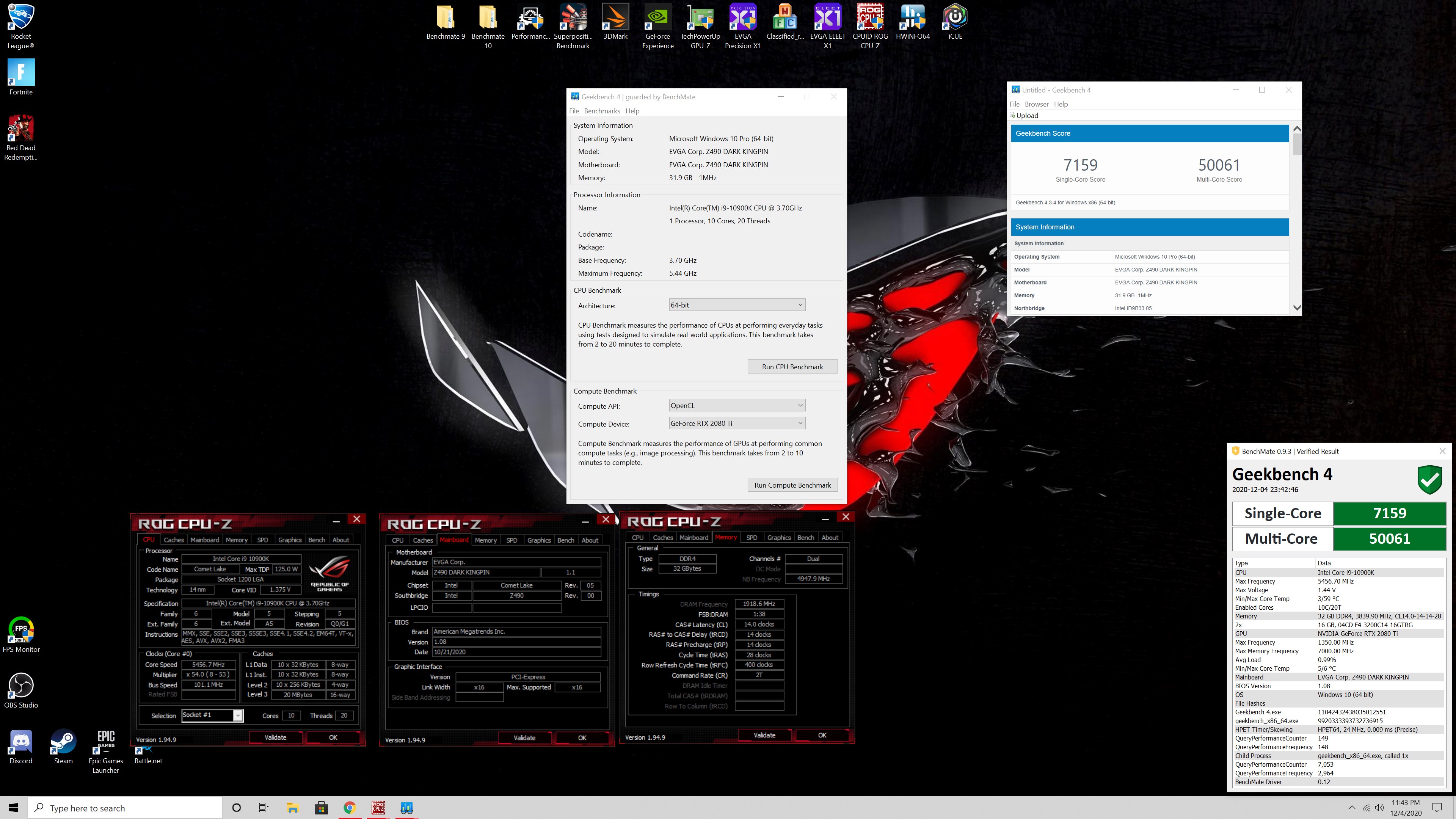The height and width of the screenshot is (819, 1456).
Task: Click OK in Memory CPU-Z window
Action: pyautogui.click(x=822, y=736)
